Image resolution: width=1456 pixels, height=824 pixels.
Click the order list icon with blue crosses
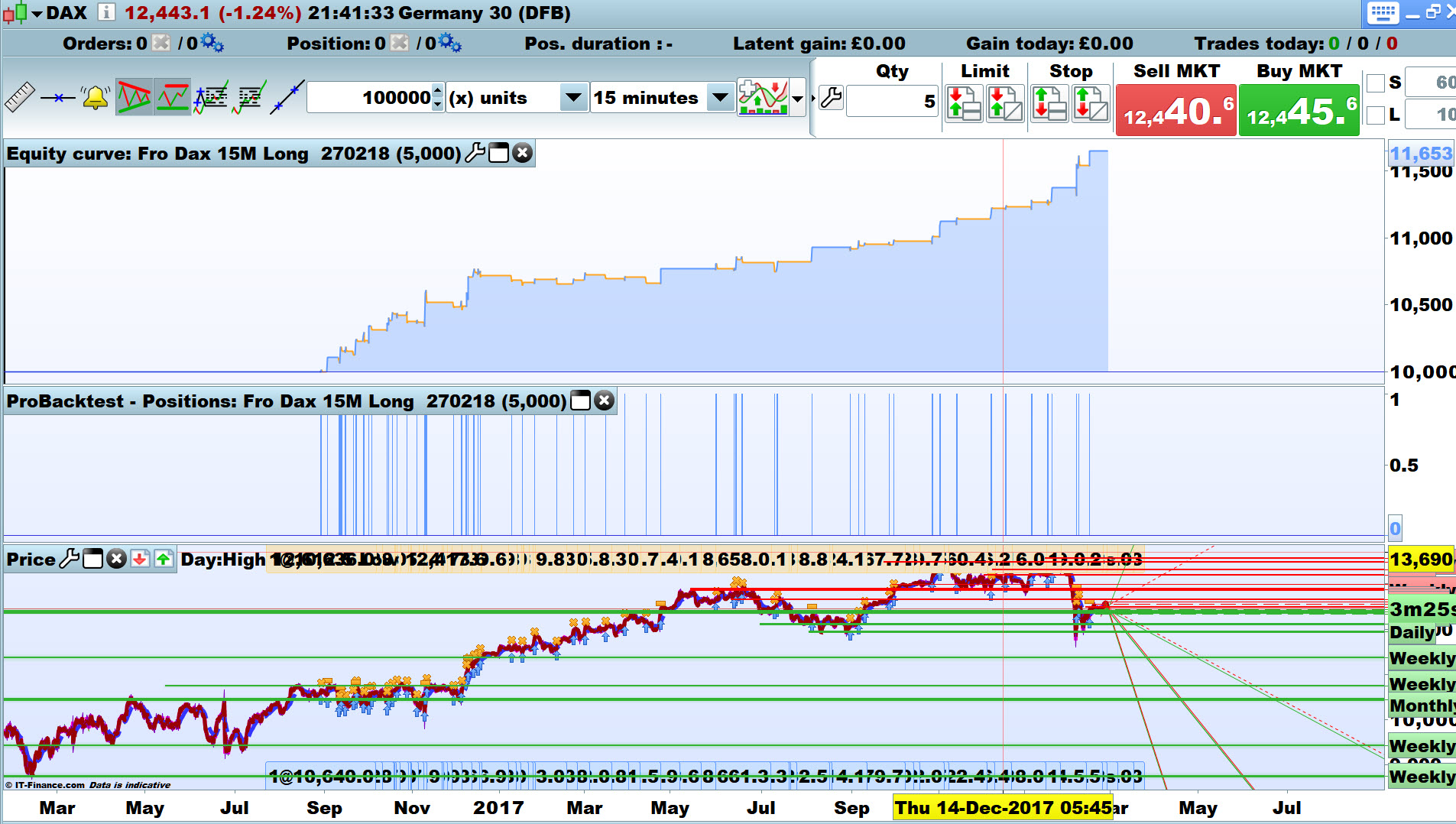pyautogui.click(x=211, y=97)
